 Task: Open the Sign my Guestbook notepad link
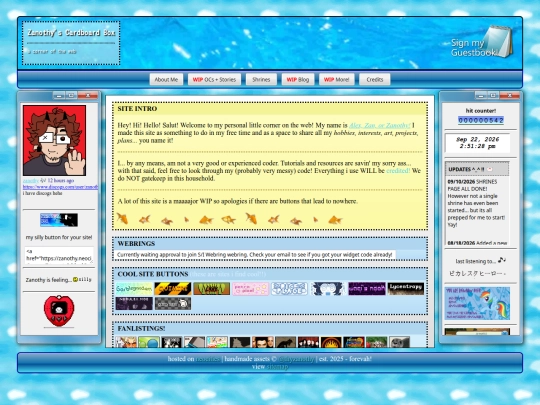(482, 43)
